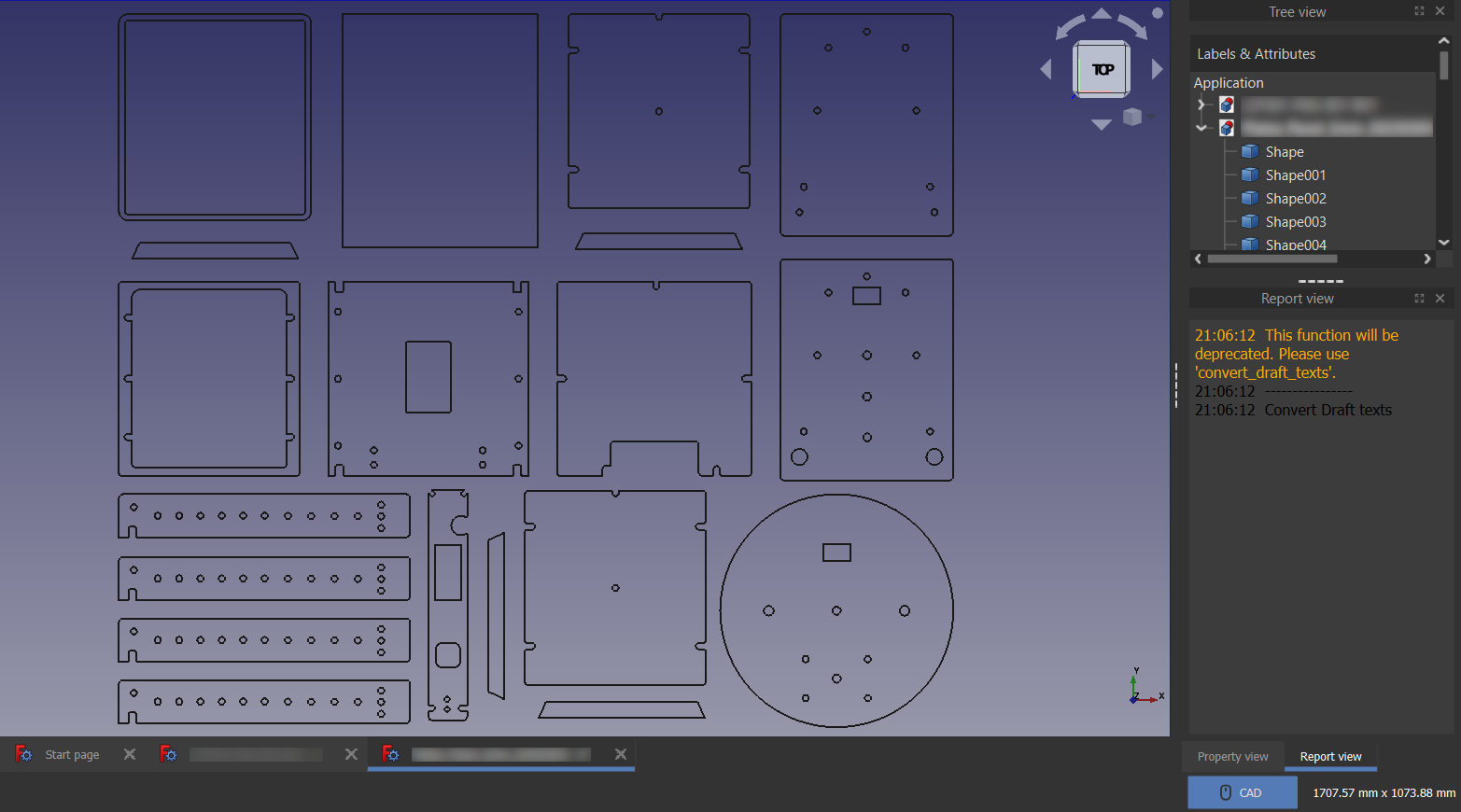Switch to the middle blurred document tab
Viewport: 1461px width, 812px height.
256,754
